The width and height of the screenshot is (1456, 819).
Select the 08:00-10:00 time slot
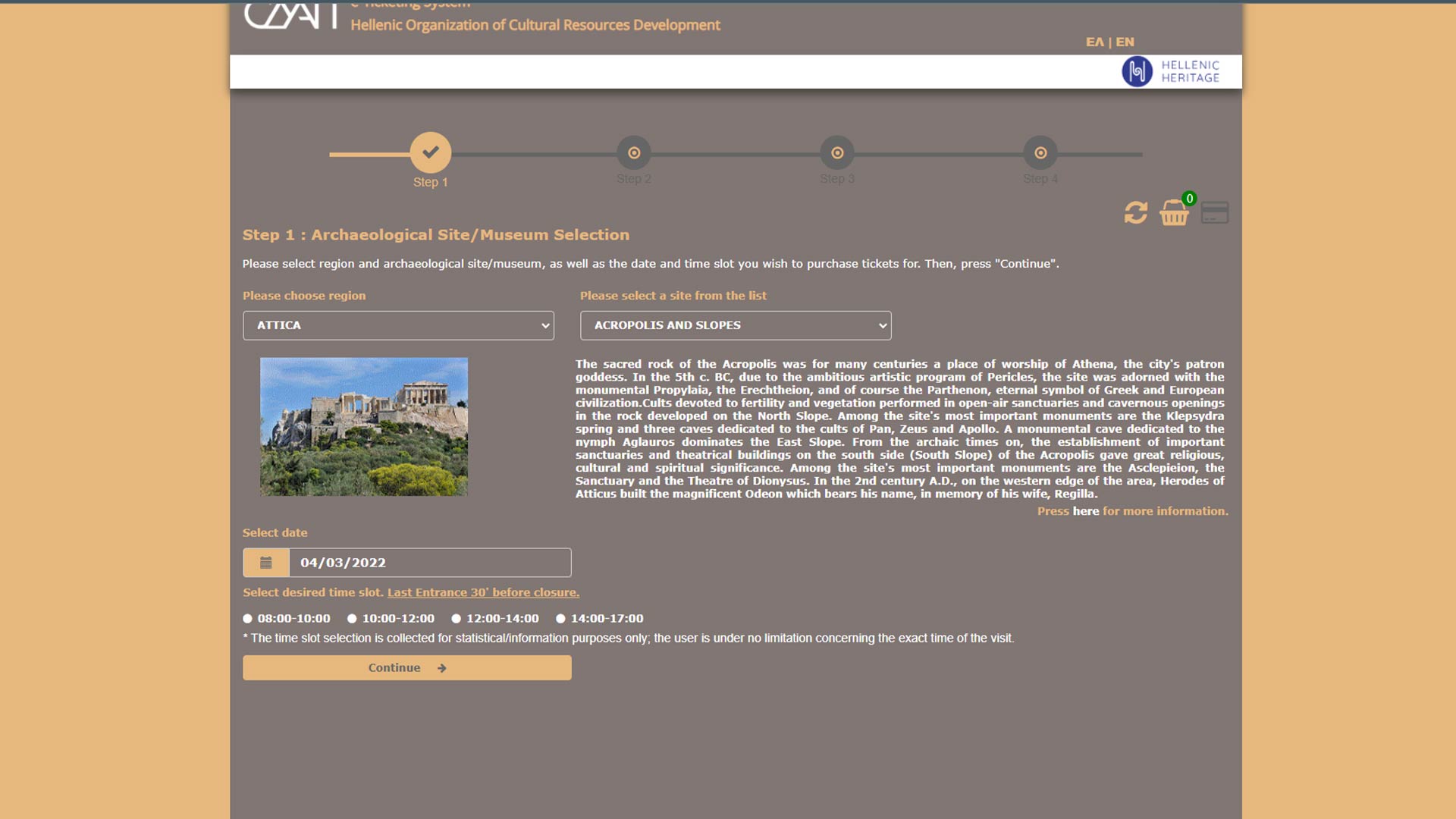pos(248,619)
